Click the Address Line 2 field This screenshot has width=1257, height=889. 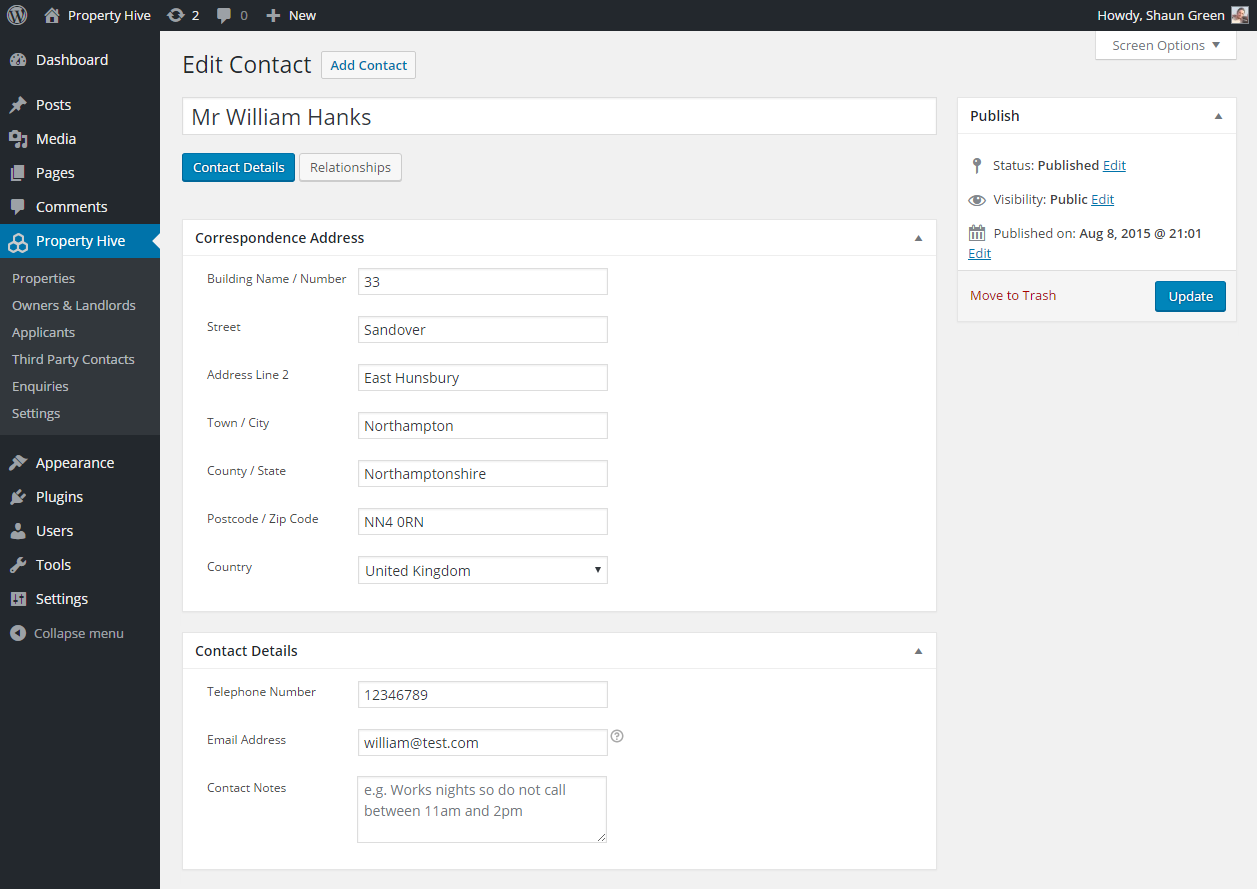click(x=483, y=377)
